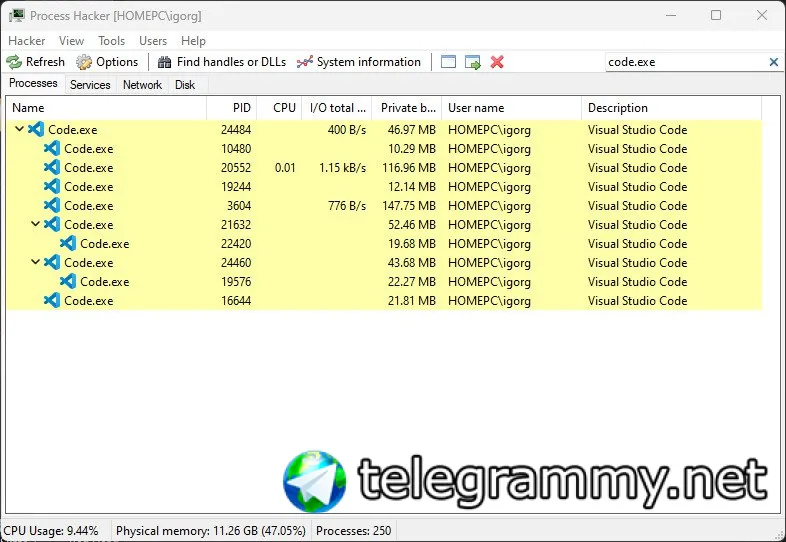Viewport: 786px width, 542px height.
Task: Minimize the Process Hacker window
Action: (671, 16)
